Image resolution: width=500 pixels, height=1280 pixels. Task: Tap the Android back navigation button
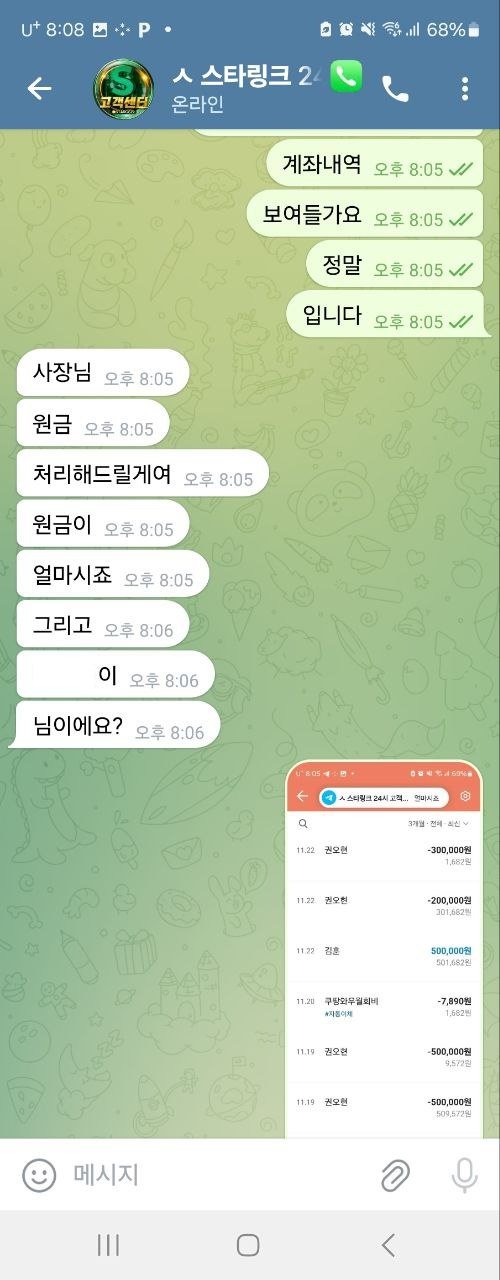point(389,1244)
